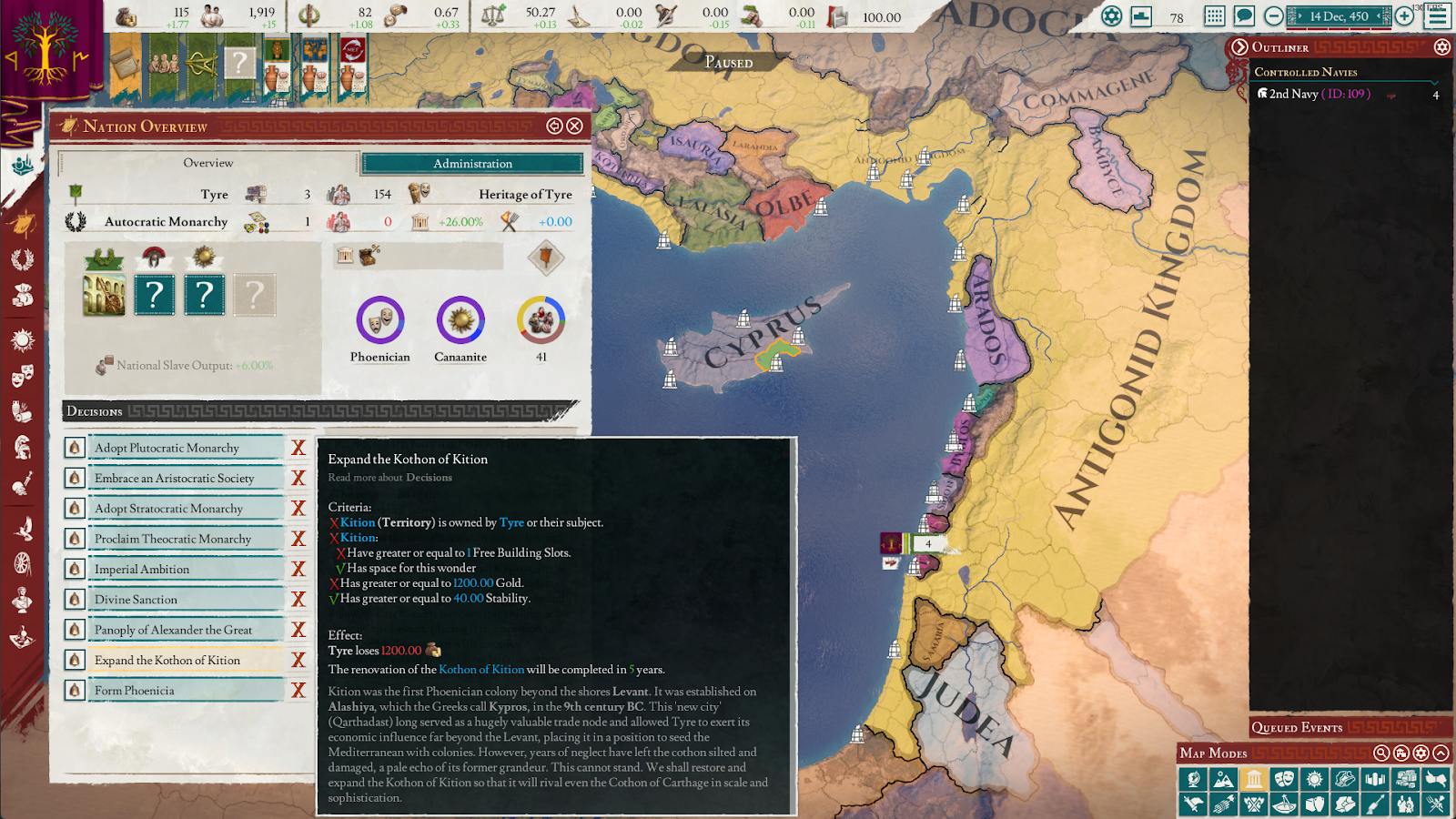Open the main menu hamburger icon
The image size is (1456, 819).
point(1438,15)
